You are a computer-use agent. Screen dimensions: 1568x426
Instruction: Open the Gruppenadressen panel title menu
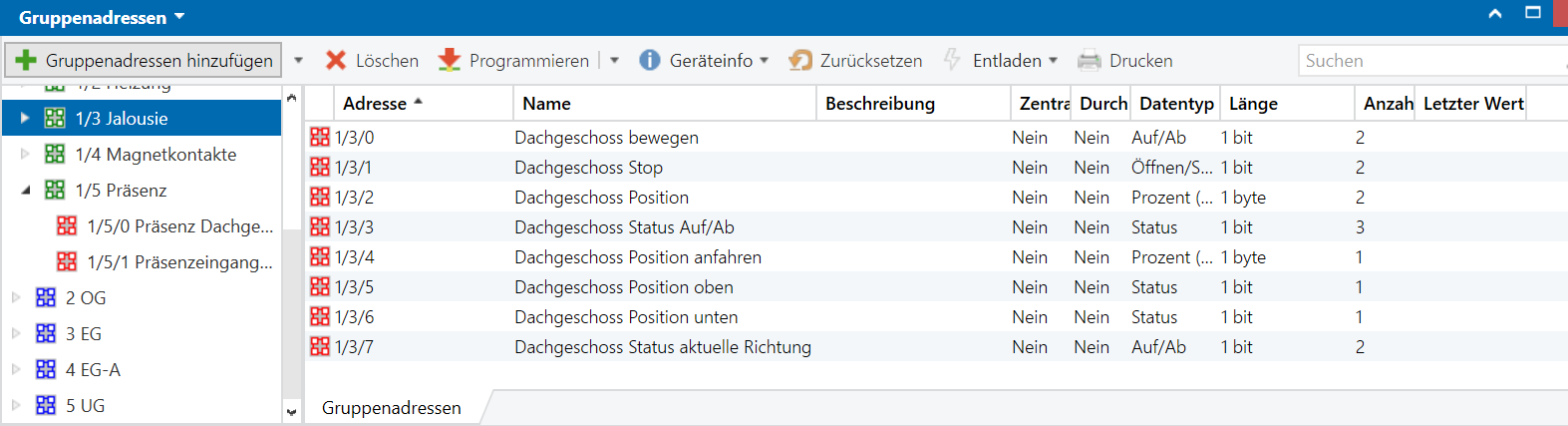pos(179,17)
